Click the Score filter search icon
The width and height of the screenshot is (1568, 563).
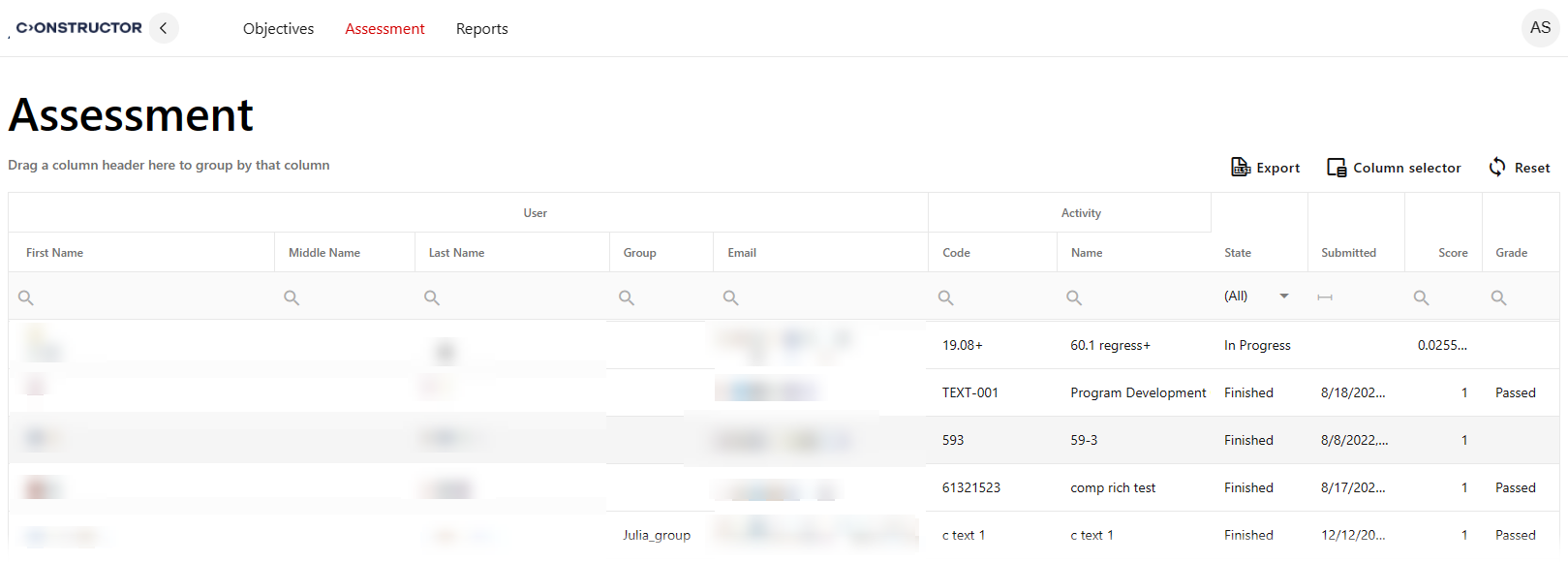pos(1421,297)
